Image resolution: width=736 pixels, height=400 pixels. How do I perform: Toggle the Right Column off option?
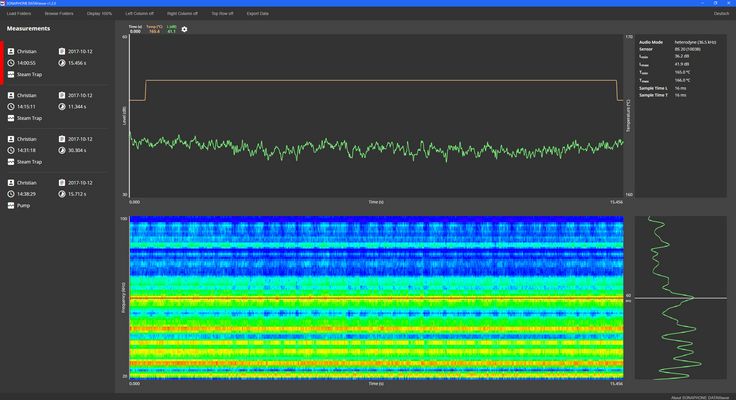click(x=182, y=14)
